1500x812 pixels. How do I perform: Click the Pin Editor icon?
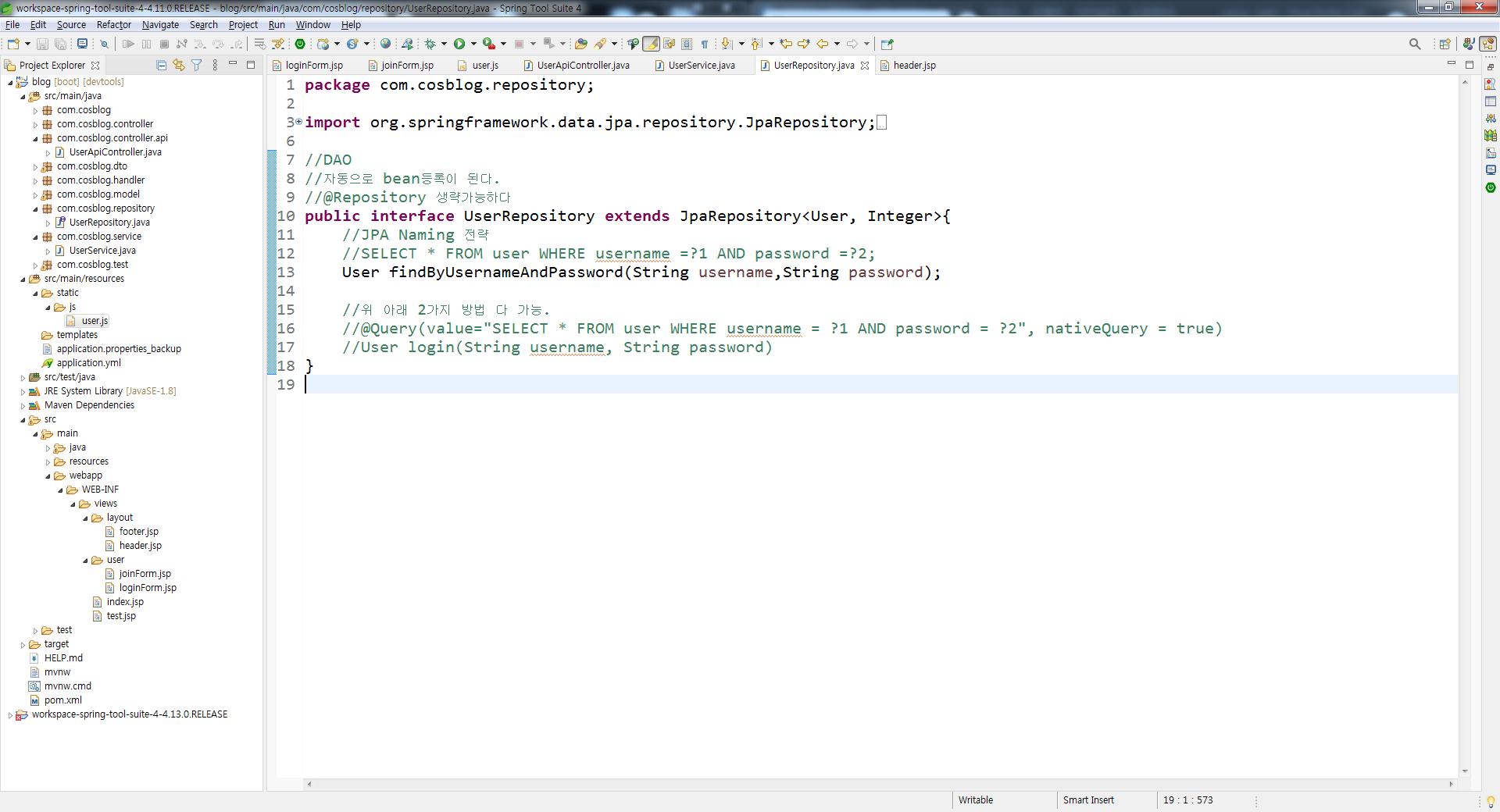point(887,44)
